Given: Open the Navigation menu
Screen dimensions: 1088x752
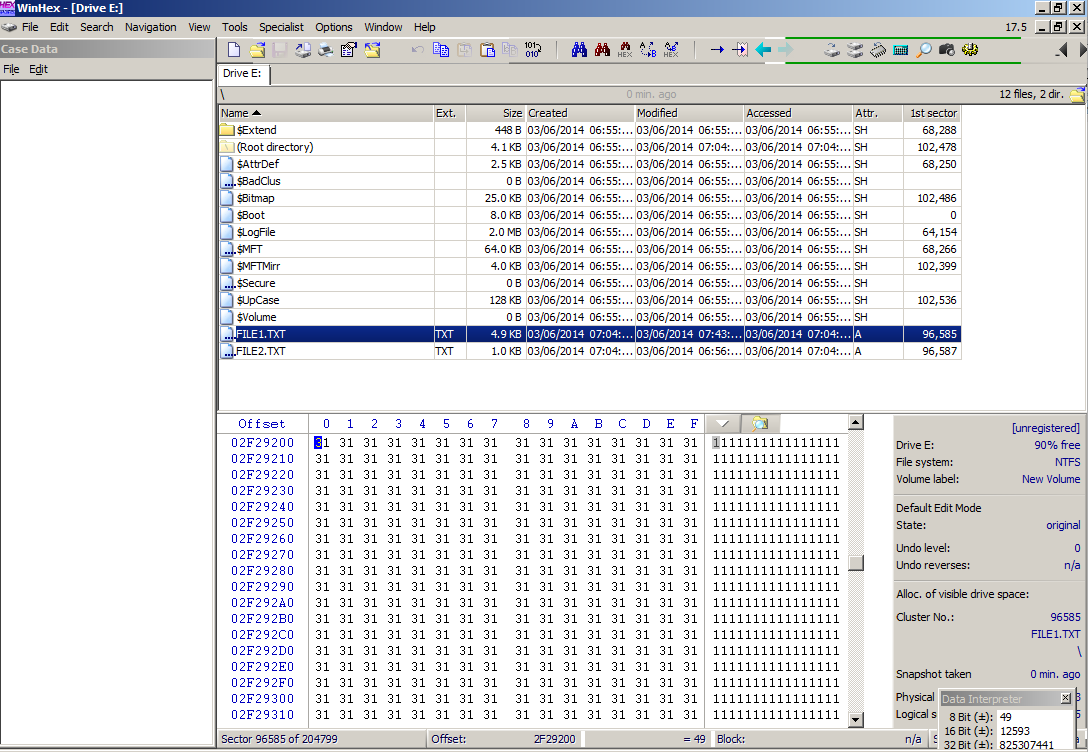Looking at the screenshot, I should (x=150, y=27).
